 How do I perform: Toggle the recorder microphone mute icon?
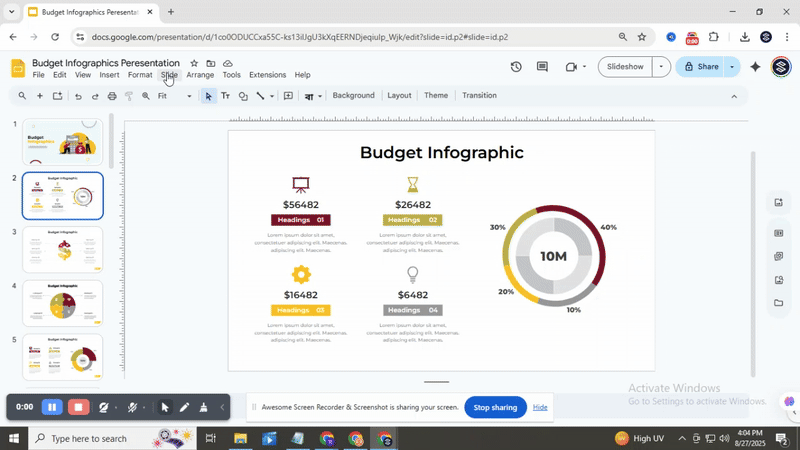[132, 407]
